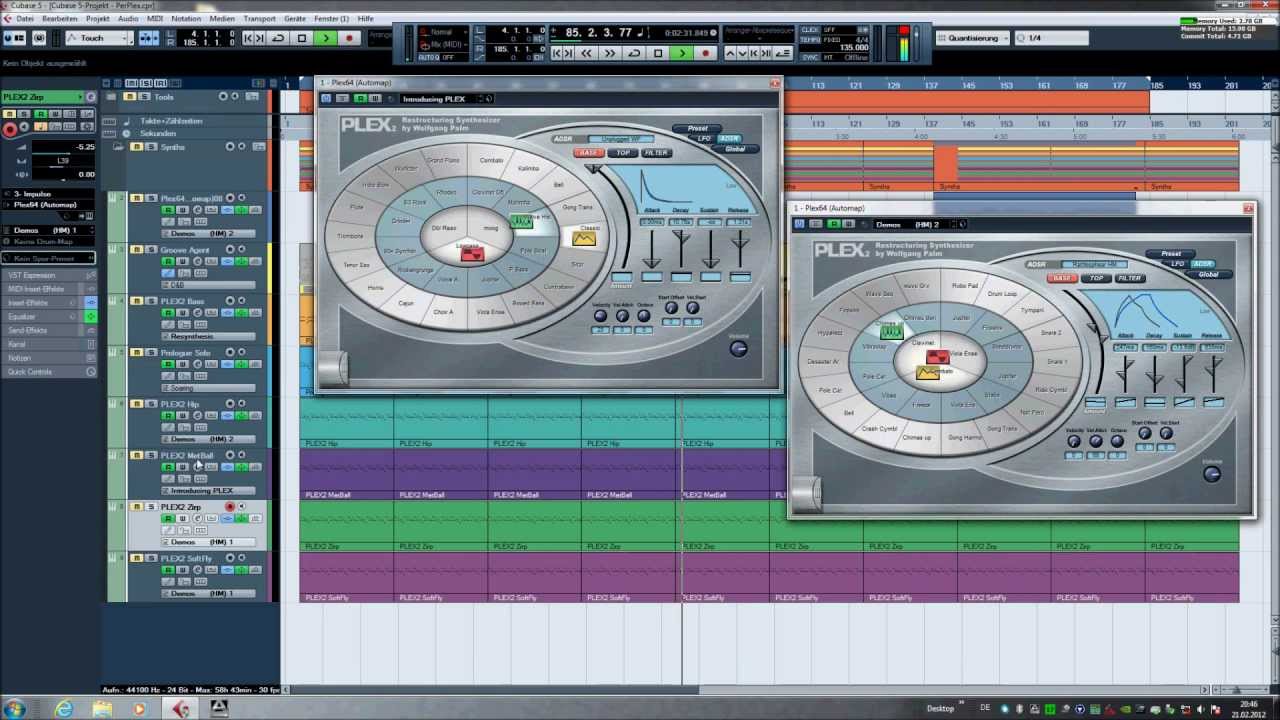Select the green waveform marker in right Plex wheel
This screenshot has width=1280, height=720.
tap(891, 331)
